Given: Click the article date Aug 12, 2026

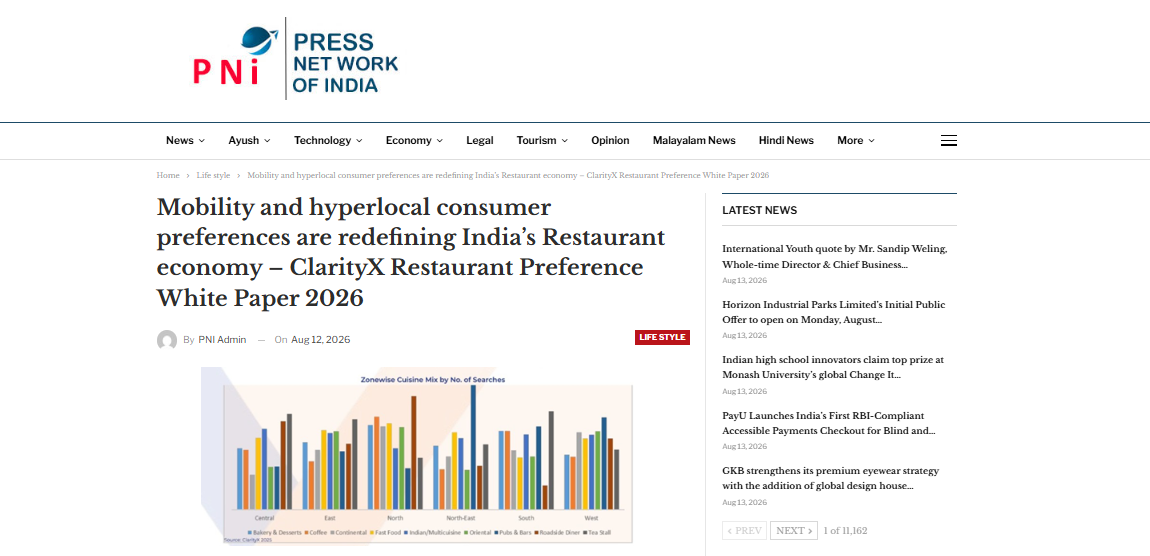Looking at the screenshot, I should tap(321, 340).
